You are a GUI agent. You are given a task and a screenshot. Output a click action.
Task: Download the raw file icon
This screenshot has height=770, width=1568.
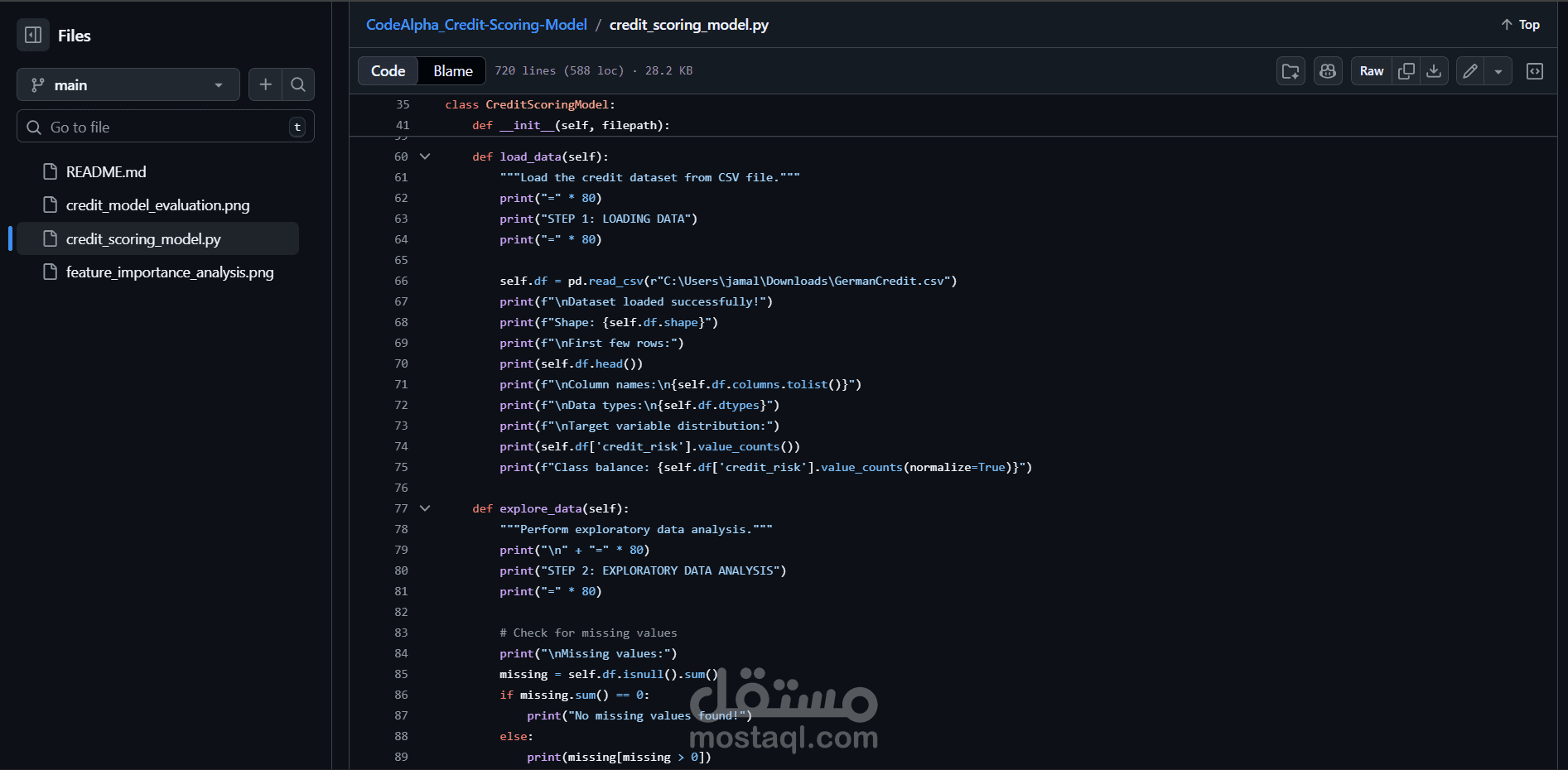tap(1434, 71)
